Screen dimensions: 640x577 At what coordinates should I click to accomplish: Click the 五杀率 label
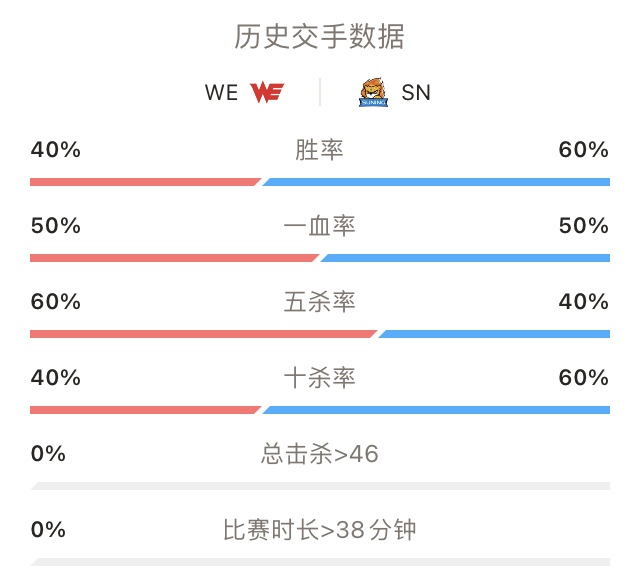[x=320, y=302]
